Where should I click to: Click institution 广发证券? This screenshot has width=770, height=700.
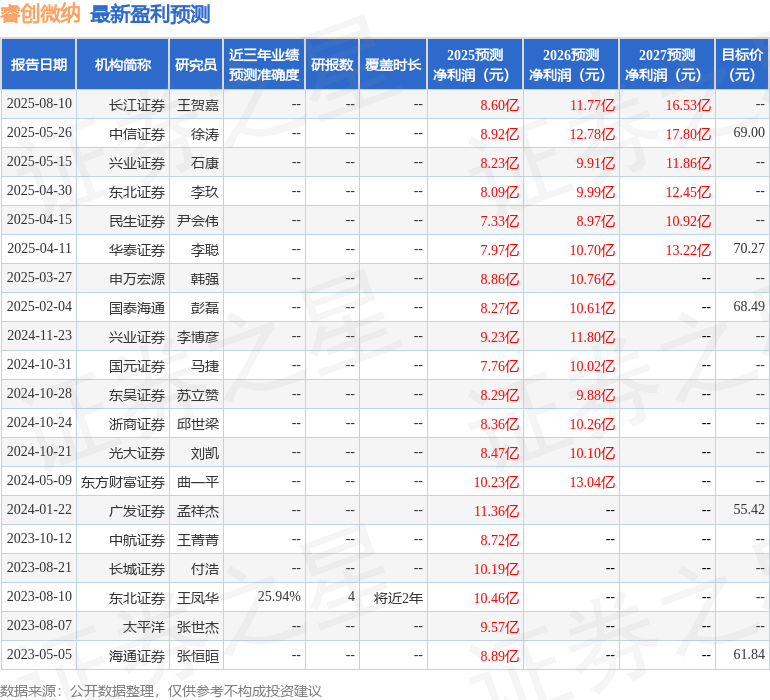137,511
